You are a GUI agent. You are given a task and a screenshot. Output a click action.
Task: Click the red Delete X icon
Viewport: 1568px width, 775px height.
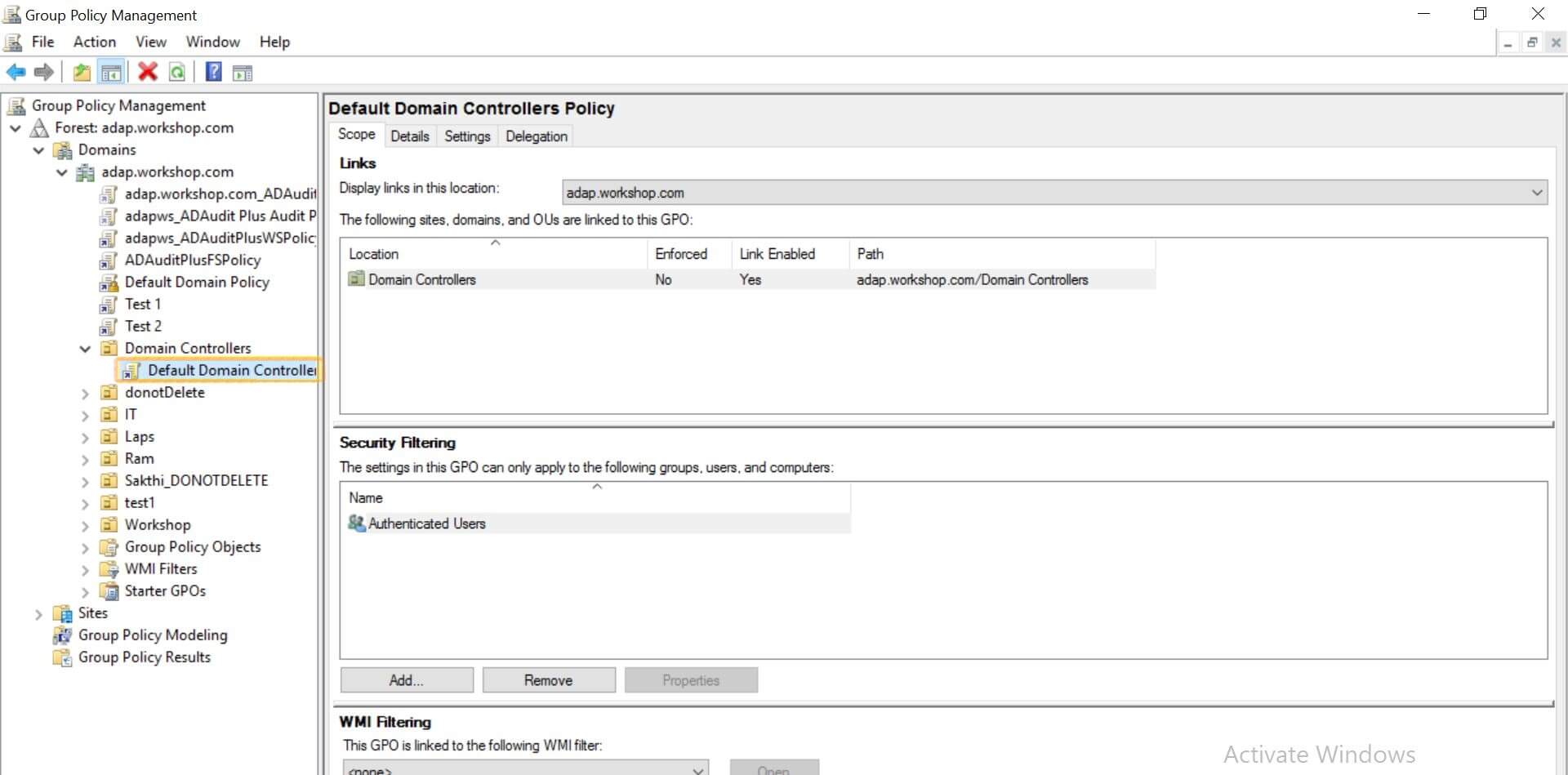coord(148,73)
